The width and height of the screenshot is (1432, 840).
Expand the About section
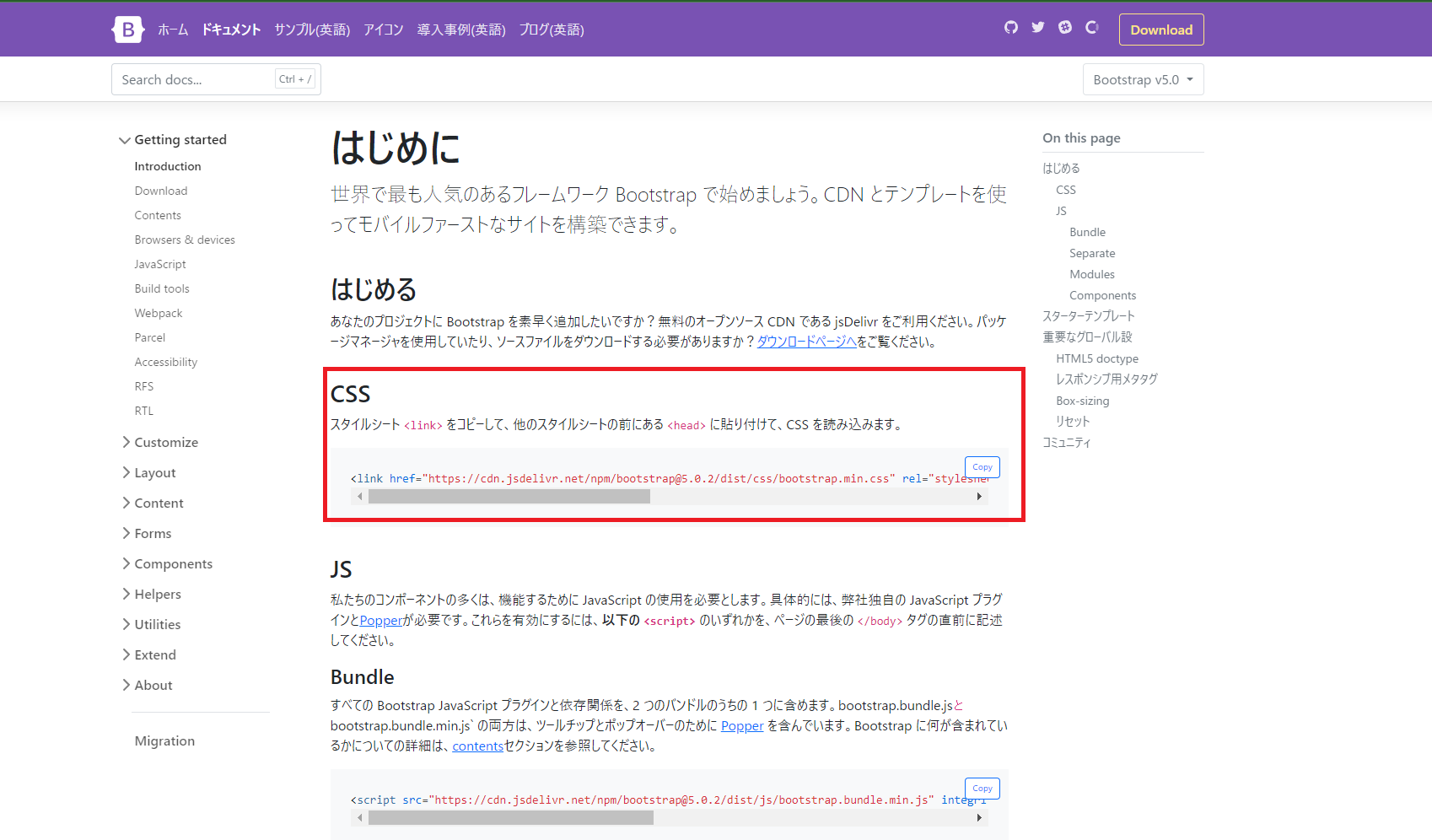tap(147, 685)
